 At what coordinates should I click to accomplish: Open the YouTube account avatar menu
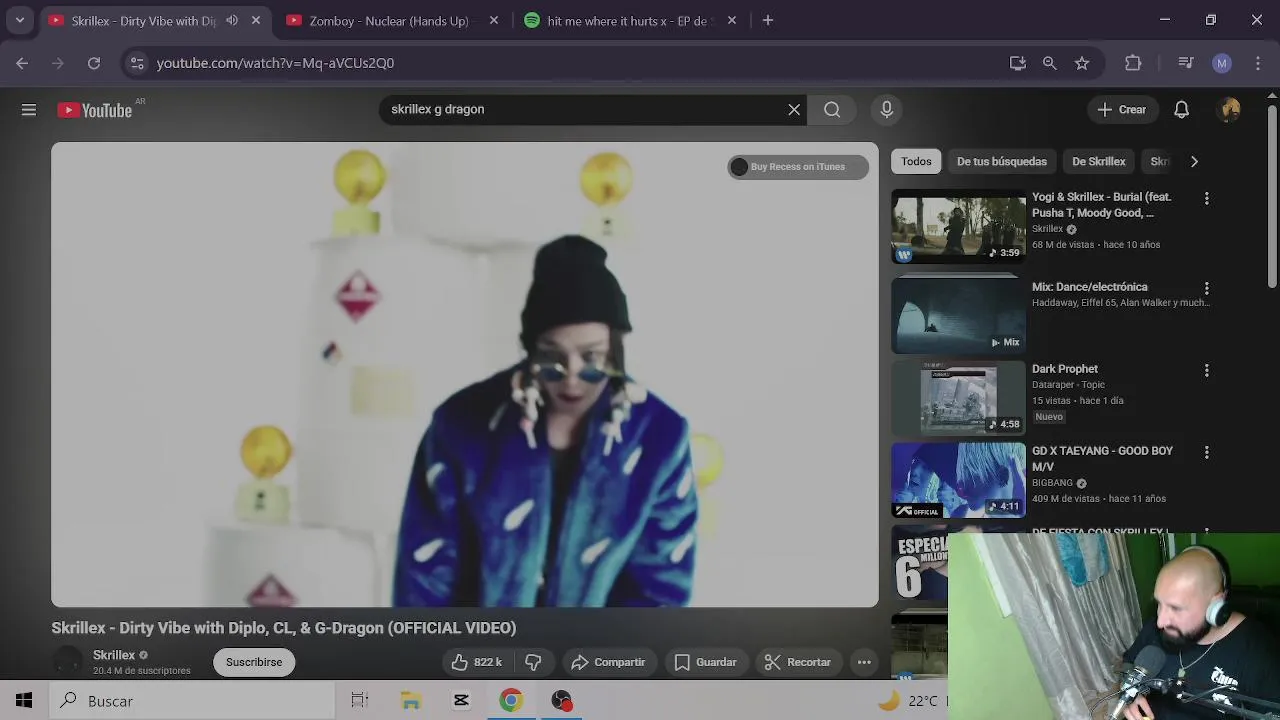pos(1230,110)
